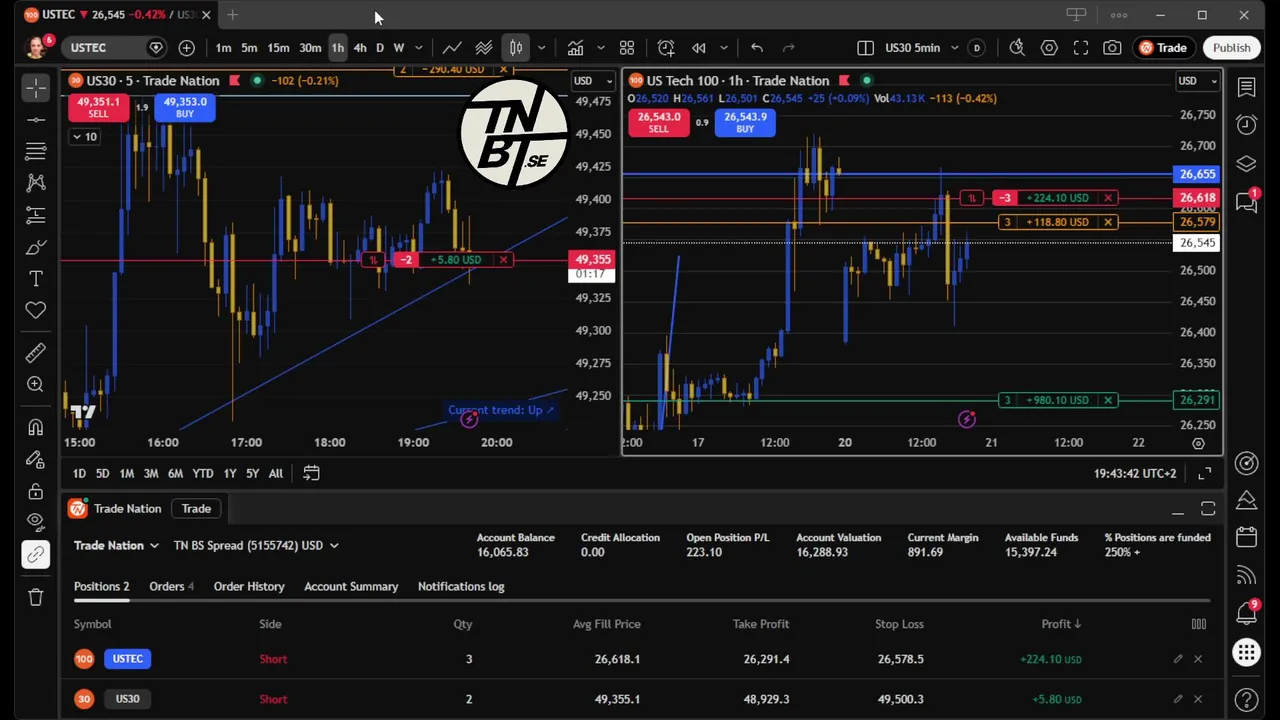Click the Trade button in top toolbar
Image resolution: width=1280 pixels, height=720 pixels.
(1163, 48)
